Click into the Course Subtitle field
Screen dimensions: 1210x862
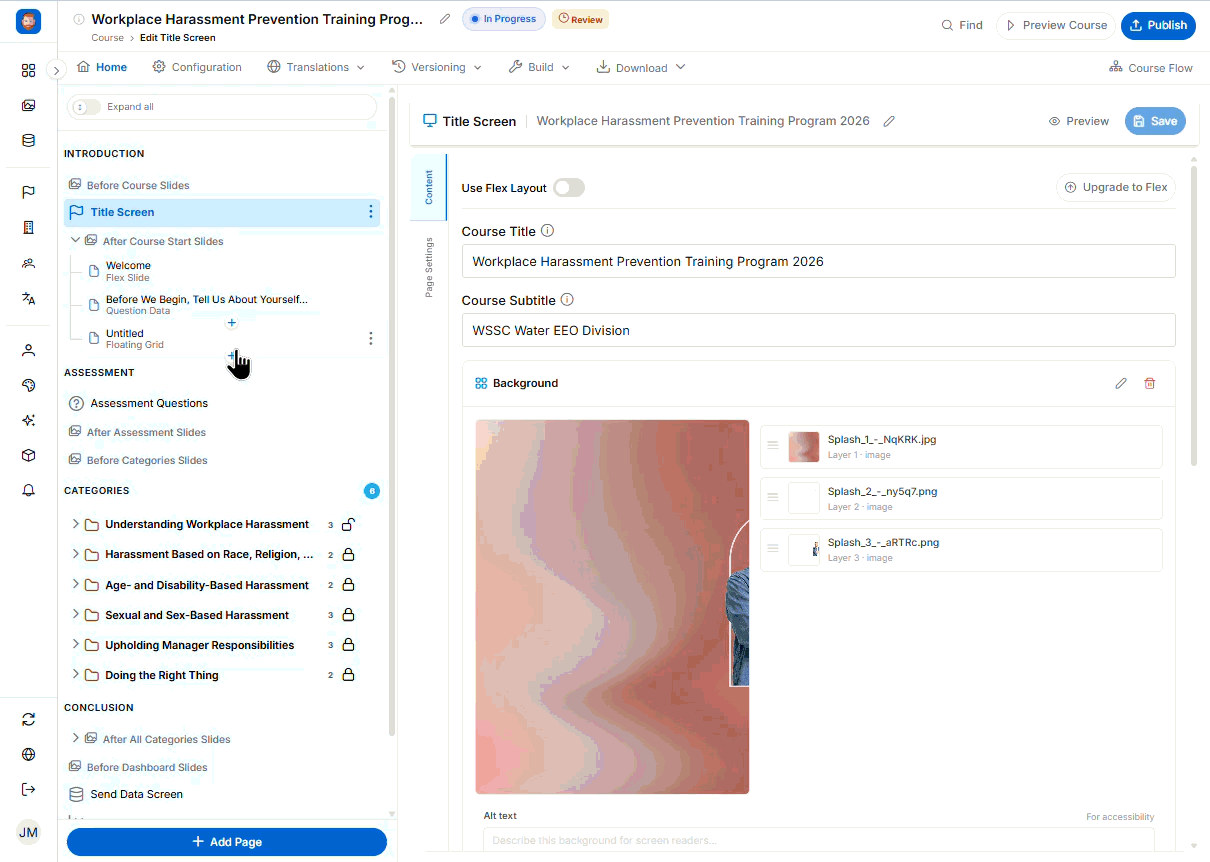click(818, 330)
